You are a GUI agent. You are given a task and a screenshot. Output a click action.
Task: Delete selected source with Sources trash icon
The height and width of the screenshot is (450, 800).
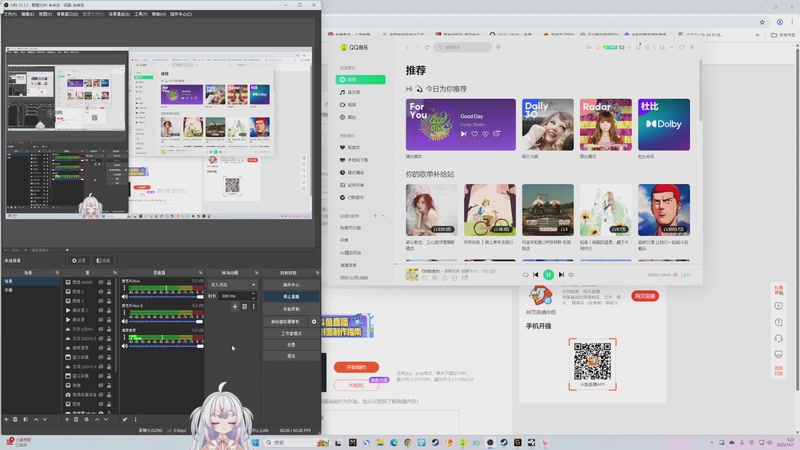76,419
